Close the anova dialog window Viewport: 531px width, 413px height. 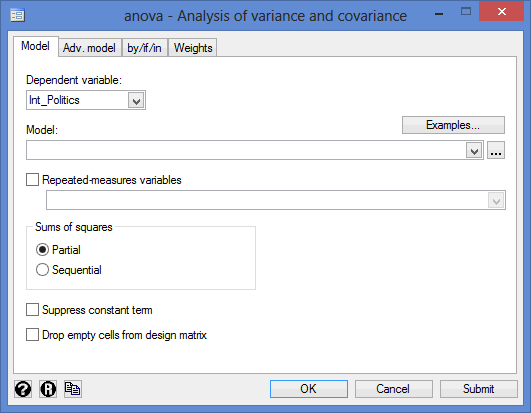tap(502, 12)
